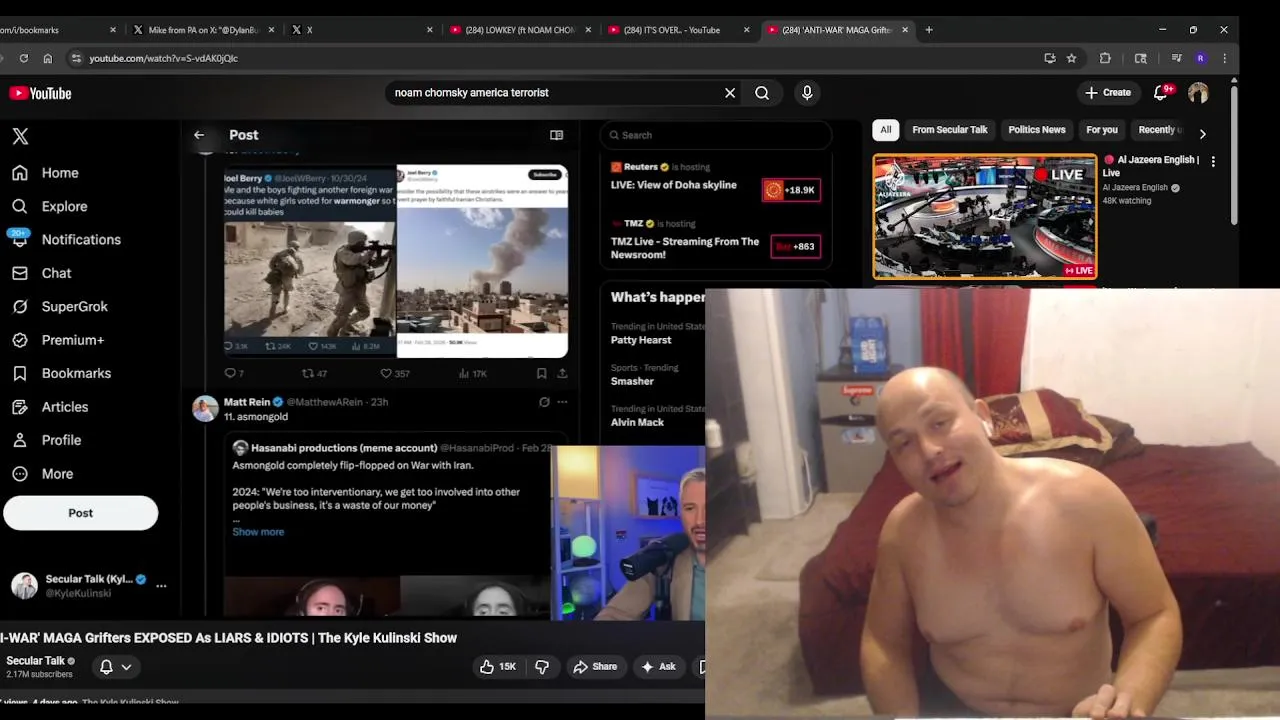Bookmark this page with the star icon
1280x720 pixels.
click(1071, 58)
